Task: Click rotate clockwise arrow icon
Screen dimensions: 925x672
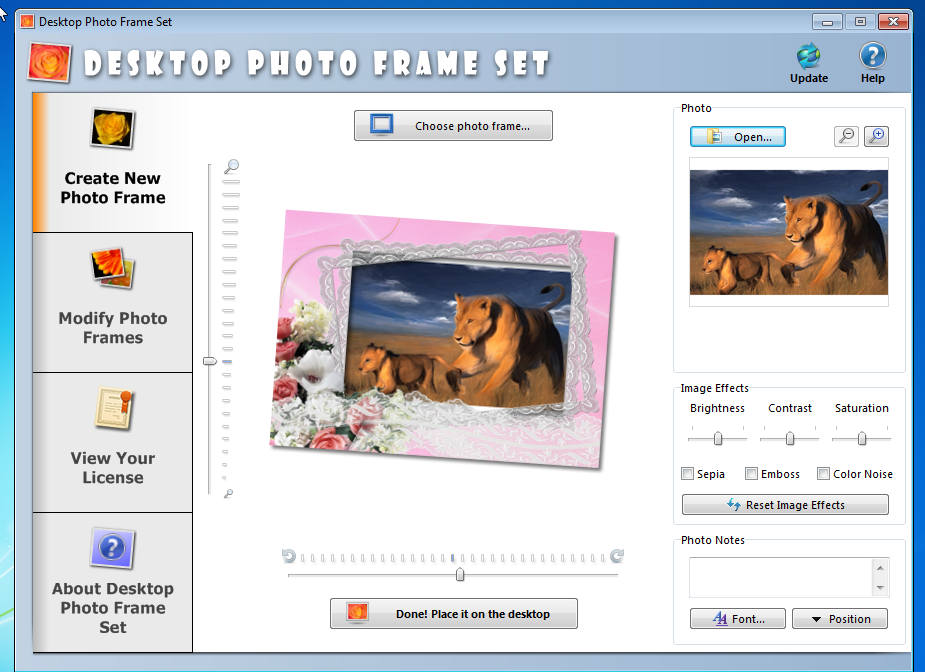Action: coord(617,556)
